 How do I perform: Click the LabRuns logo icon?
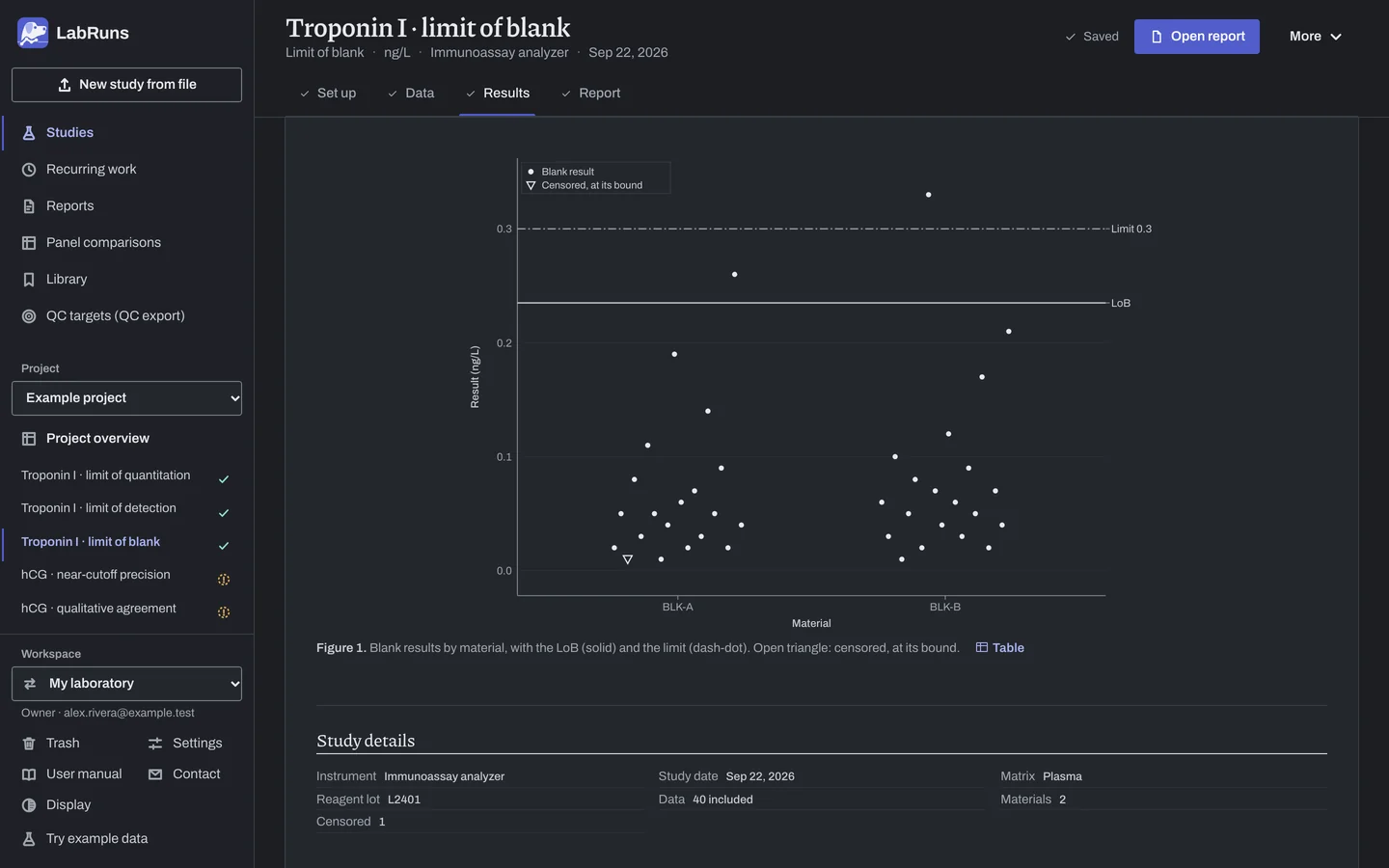click(33, 33)
